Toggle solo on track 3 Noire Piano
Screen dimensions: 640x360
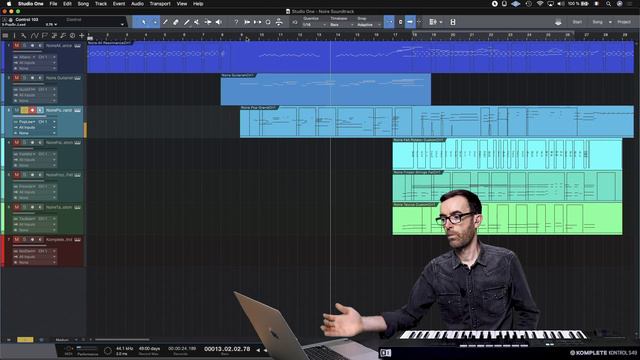pyautogui.click(x=24, y=110)
